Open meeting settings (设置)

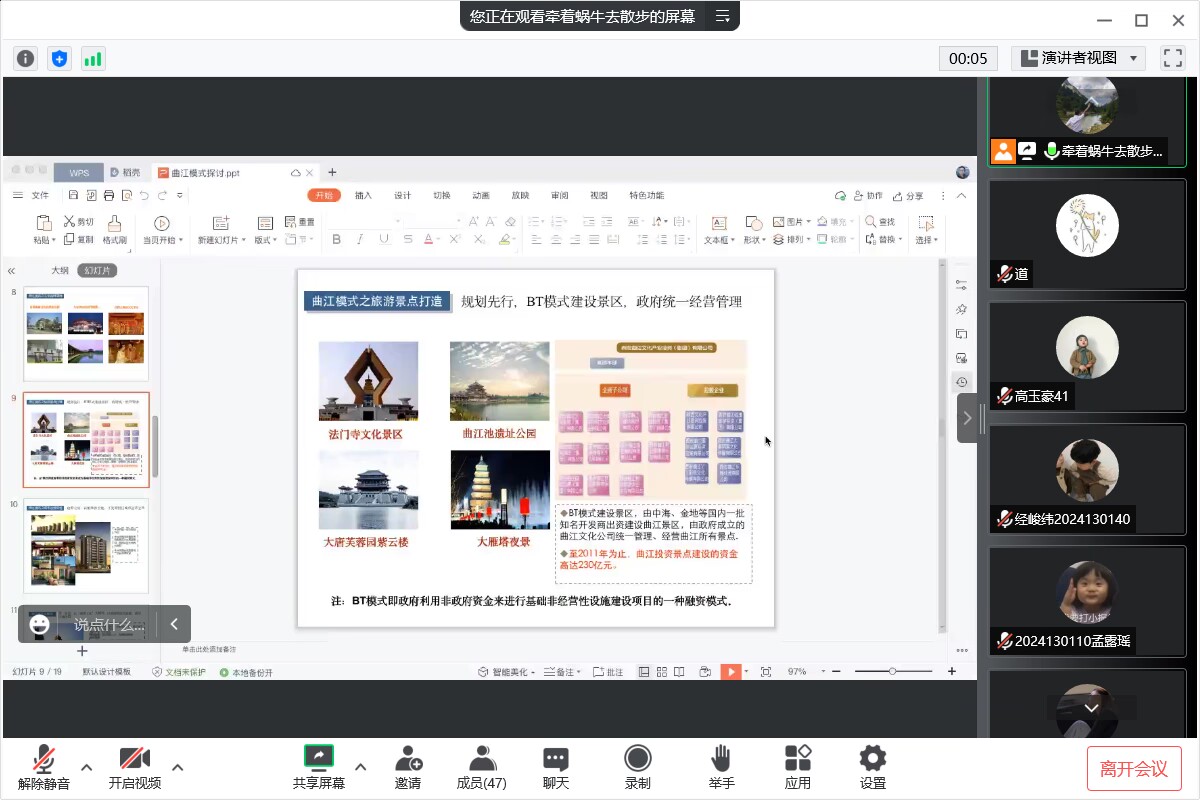873,767
